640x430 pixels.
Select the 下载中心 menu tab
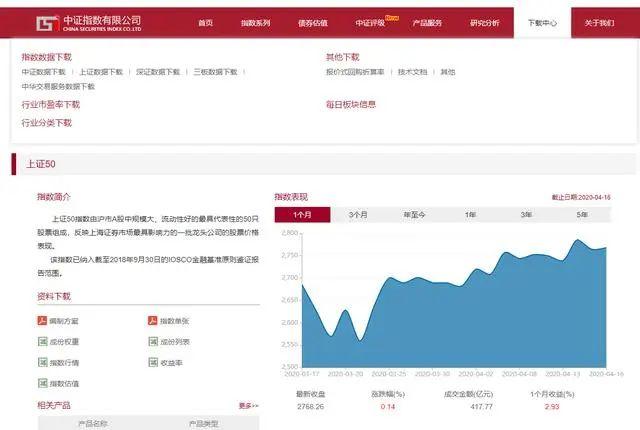pyautogui.click(x=542, y=23)
